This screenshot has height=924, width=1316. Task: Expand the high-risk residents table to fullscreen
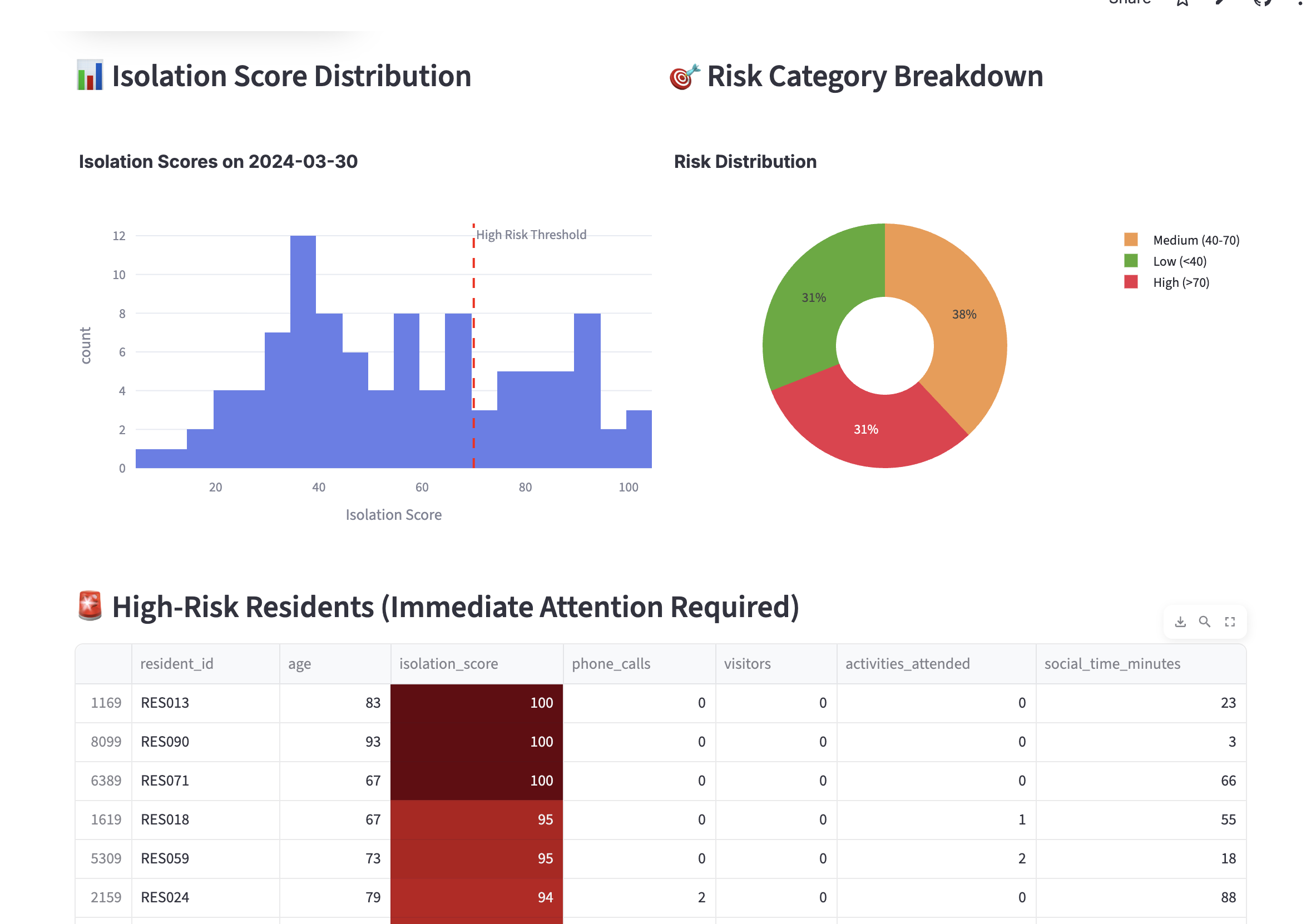(1230, 622)
